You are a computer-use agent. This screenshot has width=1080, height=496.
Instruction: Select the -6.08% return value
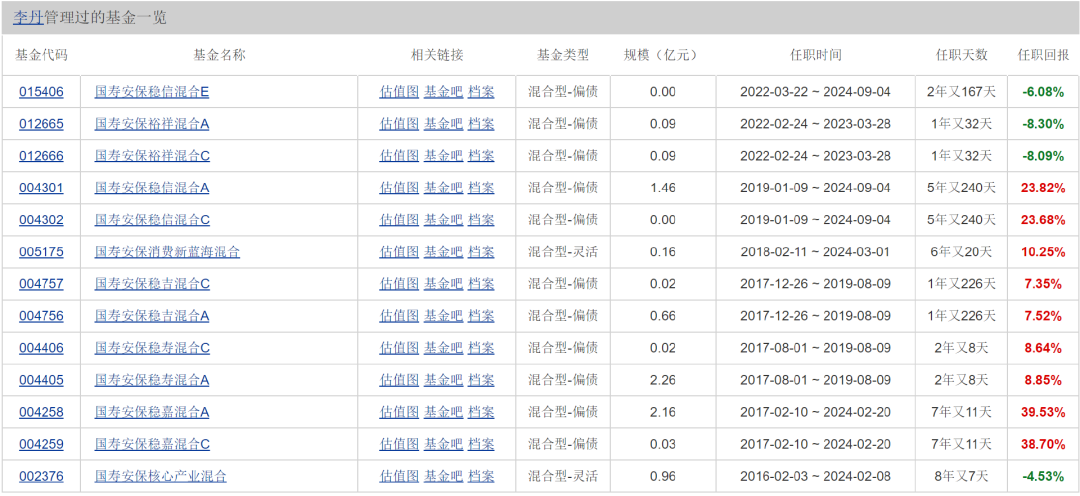pyautogui.click(x=1043, y=92)
